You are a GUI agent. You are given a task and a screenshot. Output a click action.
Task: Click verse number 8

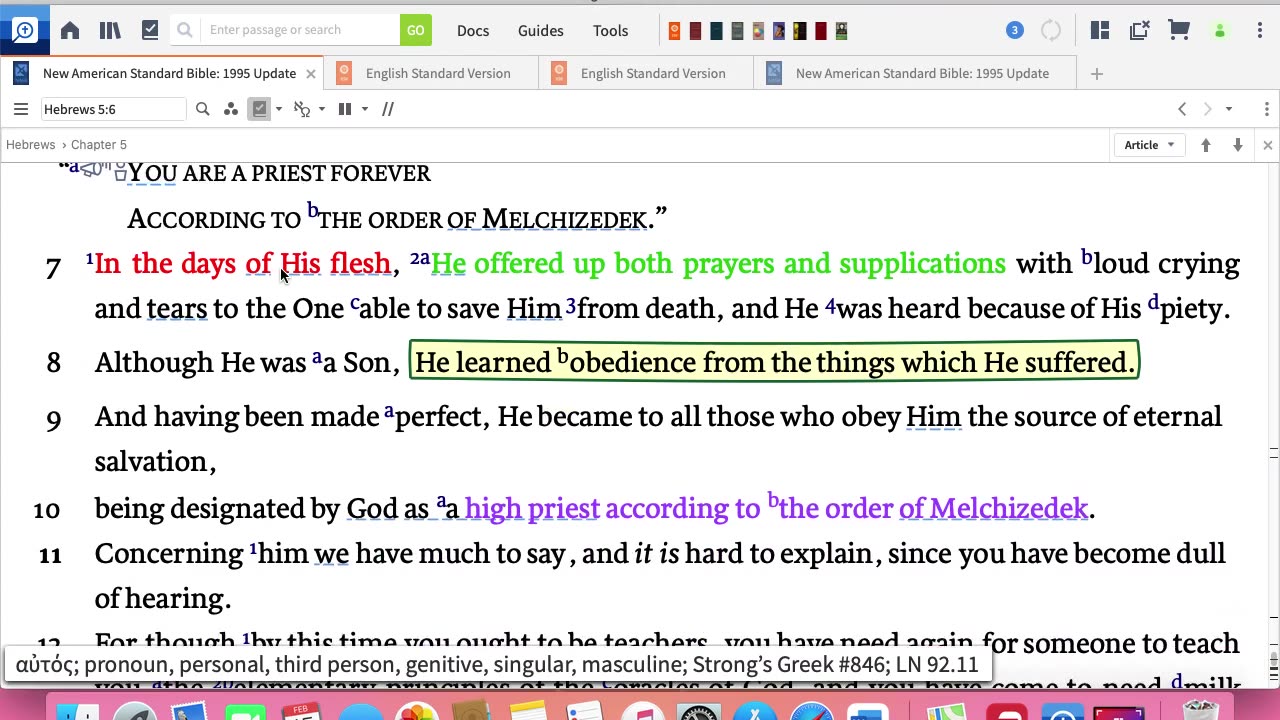coord(53,362)
